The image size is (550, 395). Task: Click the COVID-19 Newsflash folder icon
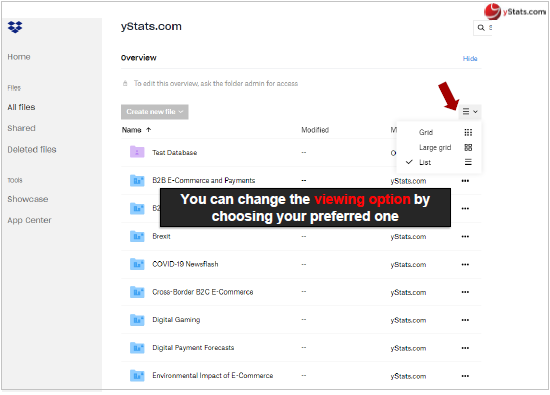[137, 264]
